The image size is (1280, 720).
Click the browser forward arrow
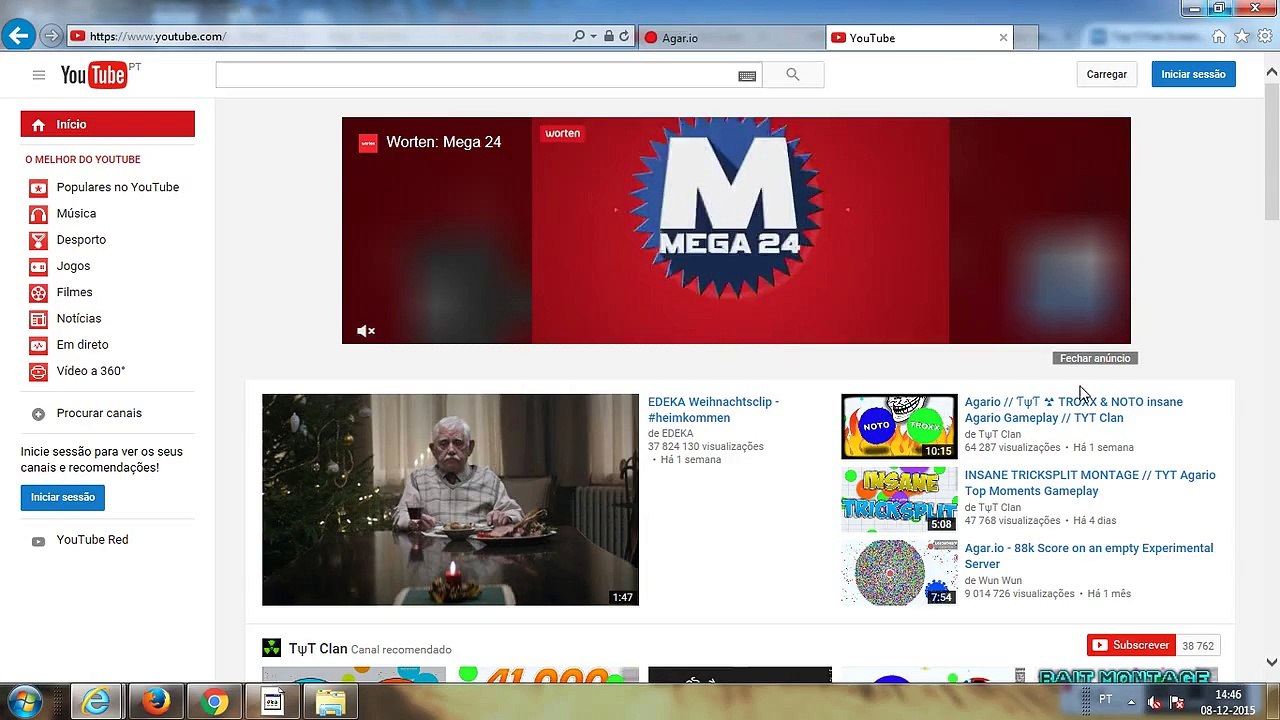tap(51, 37)
